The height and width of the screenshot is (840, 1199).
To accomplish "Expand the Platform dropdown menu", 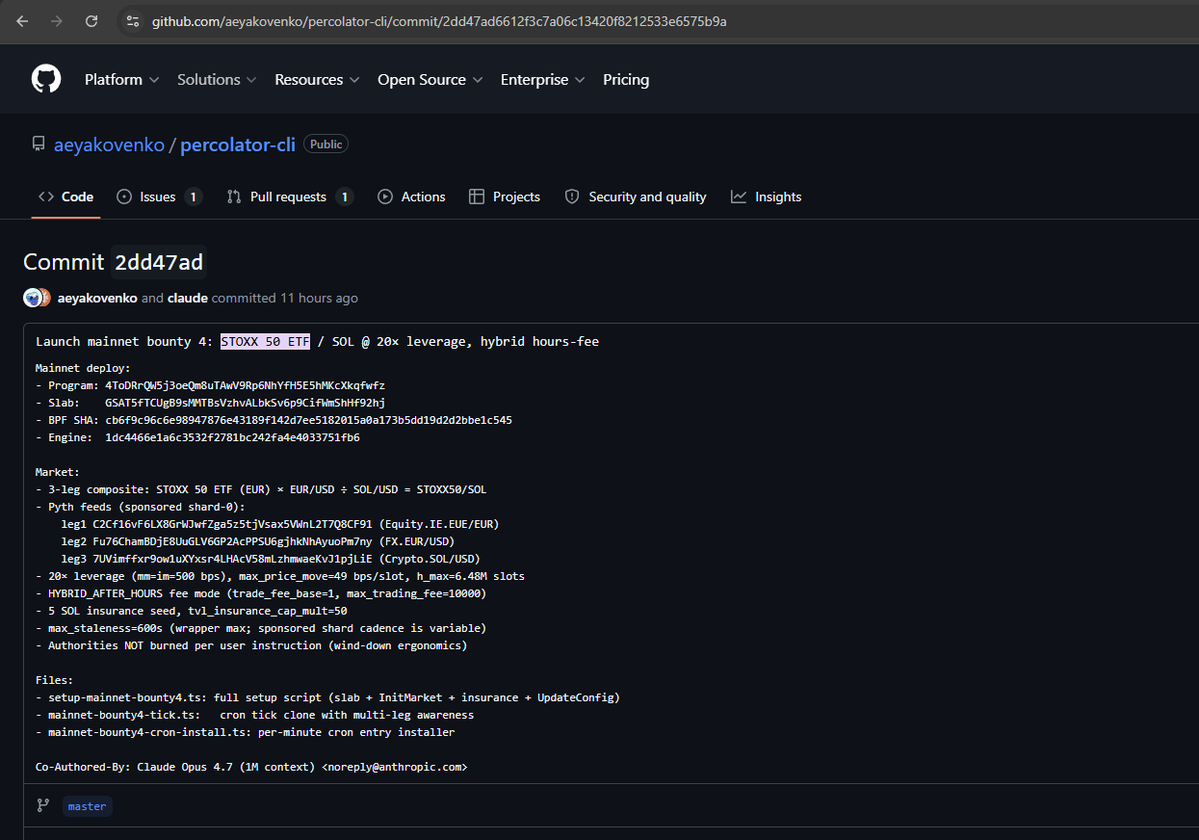I will (x=122, y=79).
